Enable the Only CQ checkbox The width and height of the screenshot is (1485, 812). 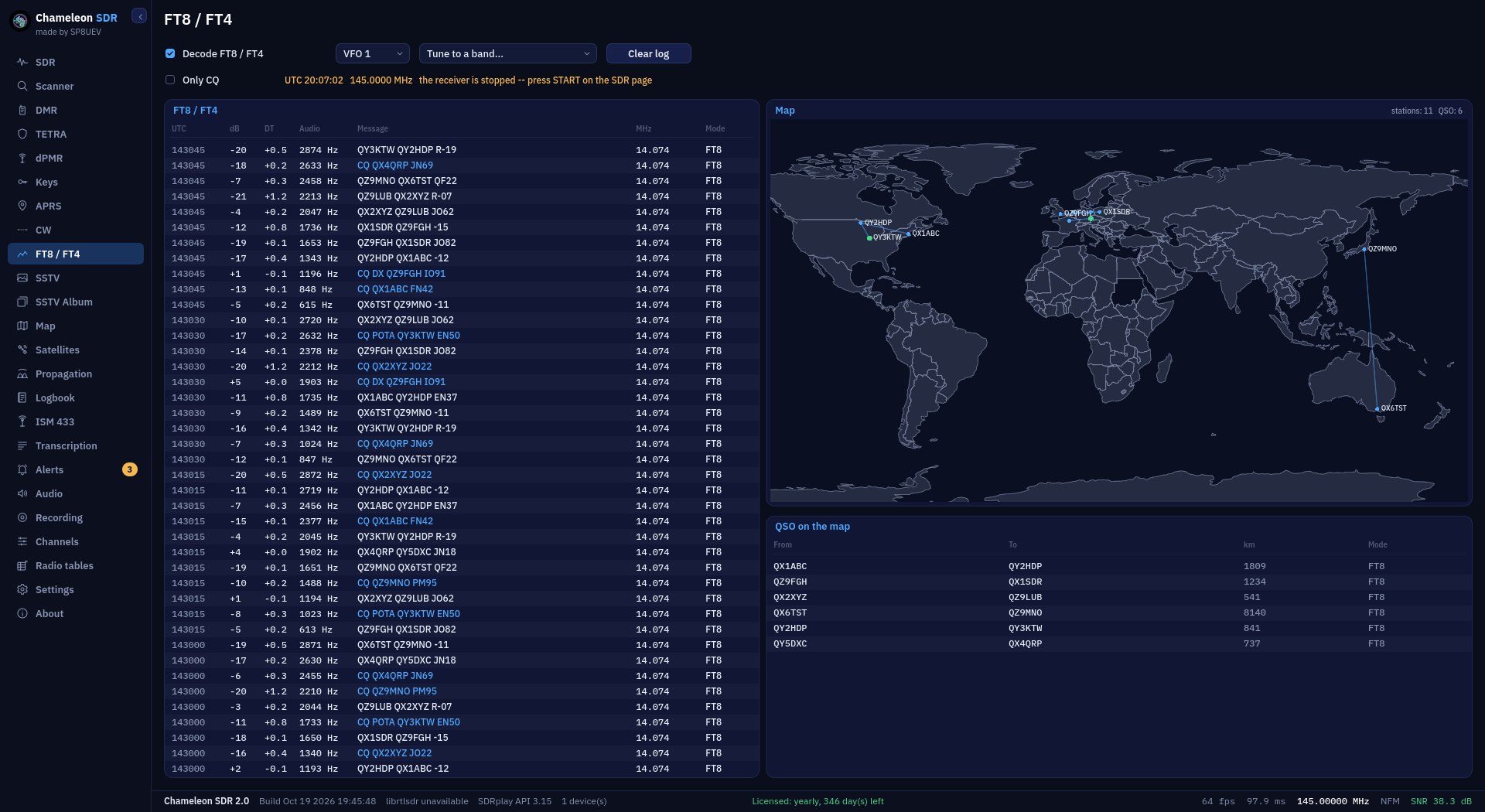(x=170, y=80)
